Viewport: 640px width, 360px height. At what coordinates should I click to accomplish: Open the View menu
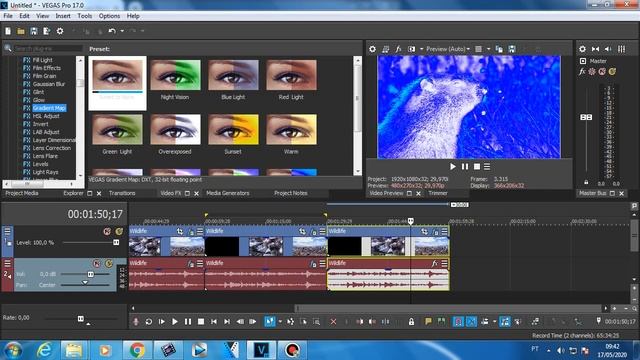coord(42,16)
